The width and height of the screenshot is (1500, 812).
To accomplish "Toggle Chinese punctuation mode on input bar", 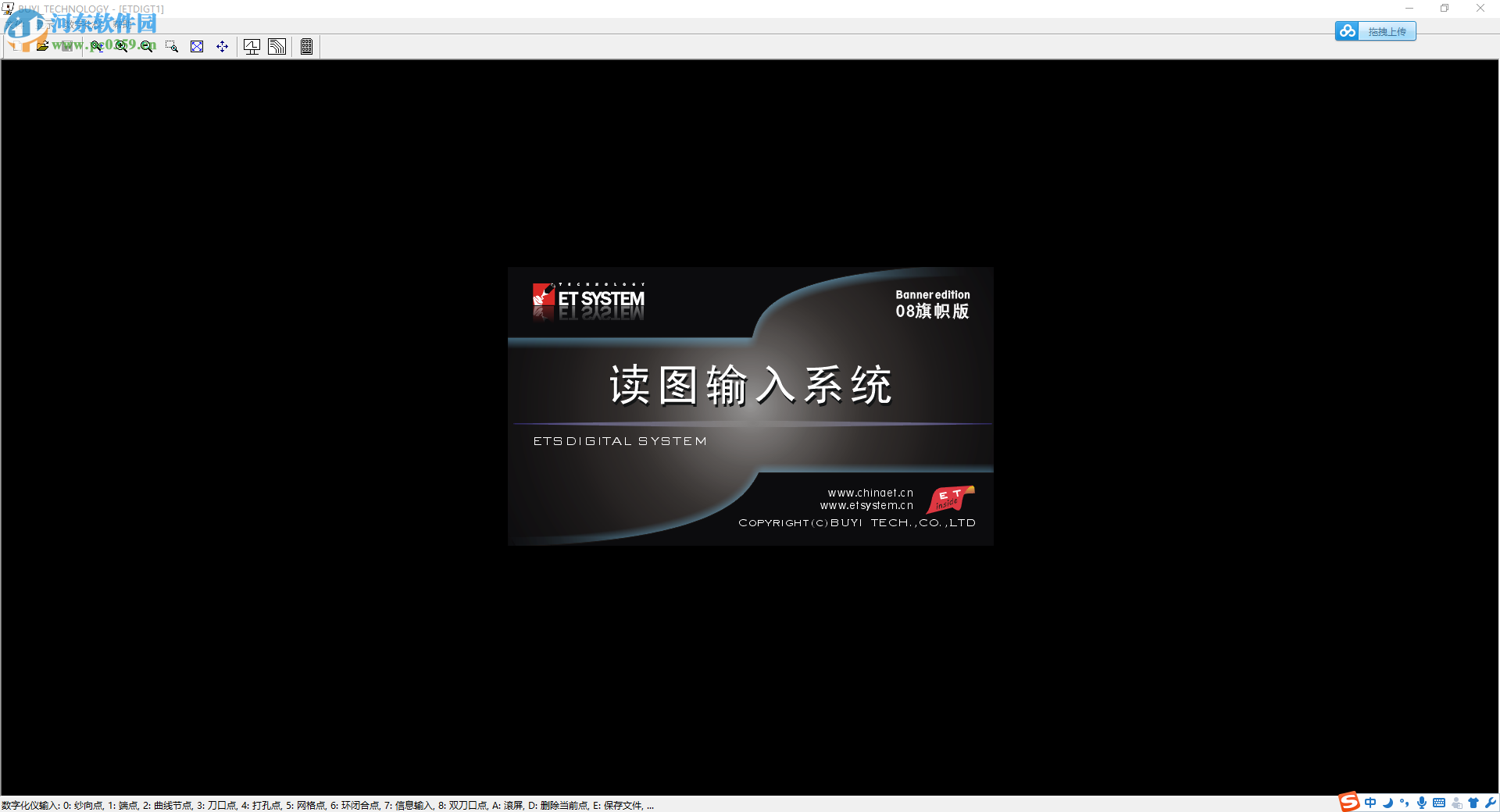I will tap(1405, 803).
